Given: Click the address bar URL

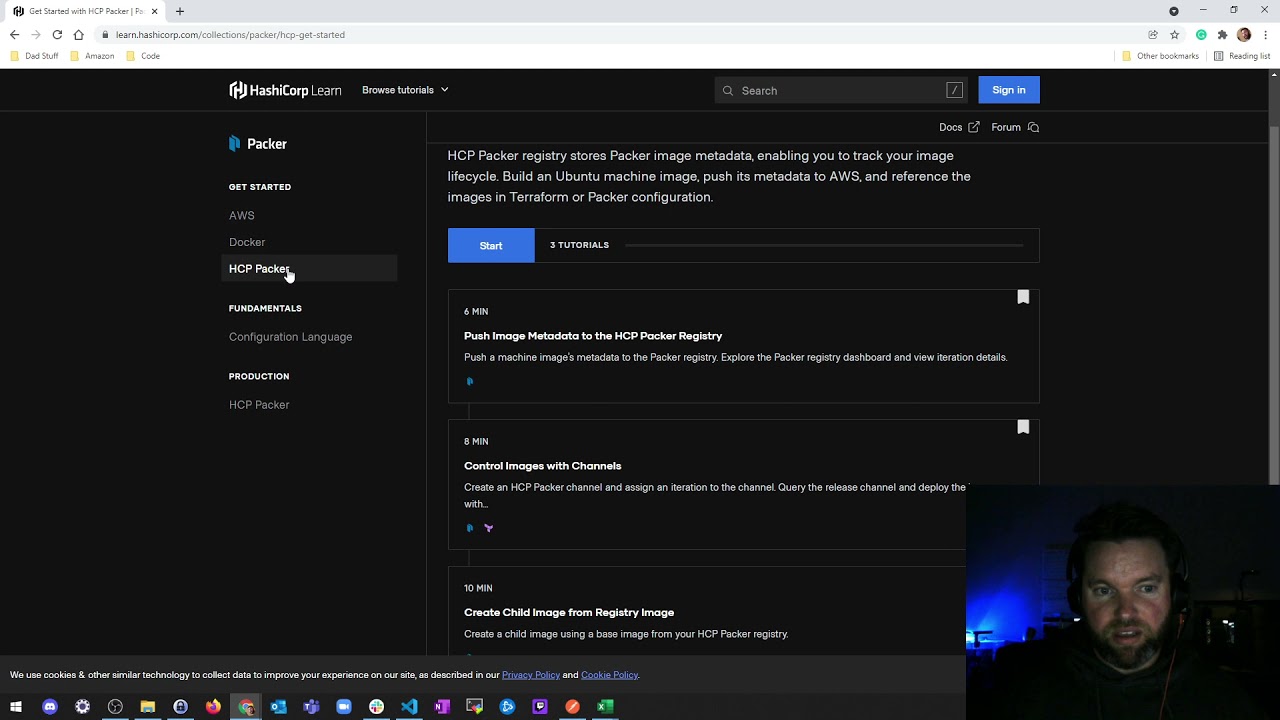Looking at the screenshot, I should pyautogui.click(x=230, y=35).
